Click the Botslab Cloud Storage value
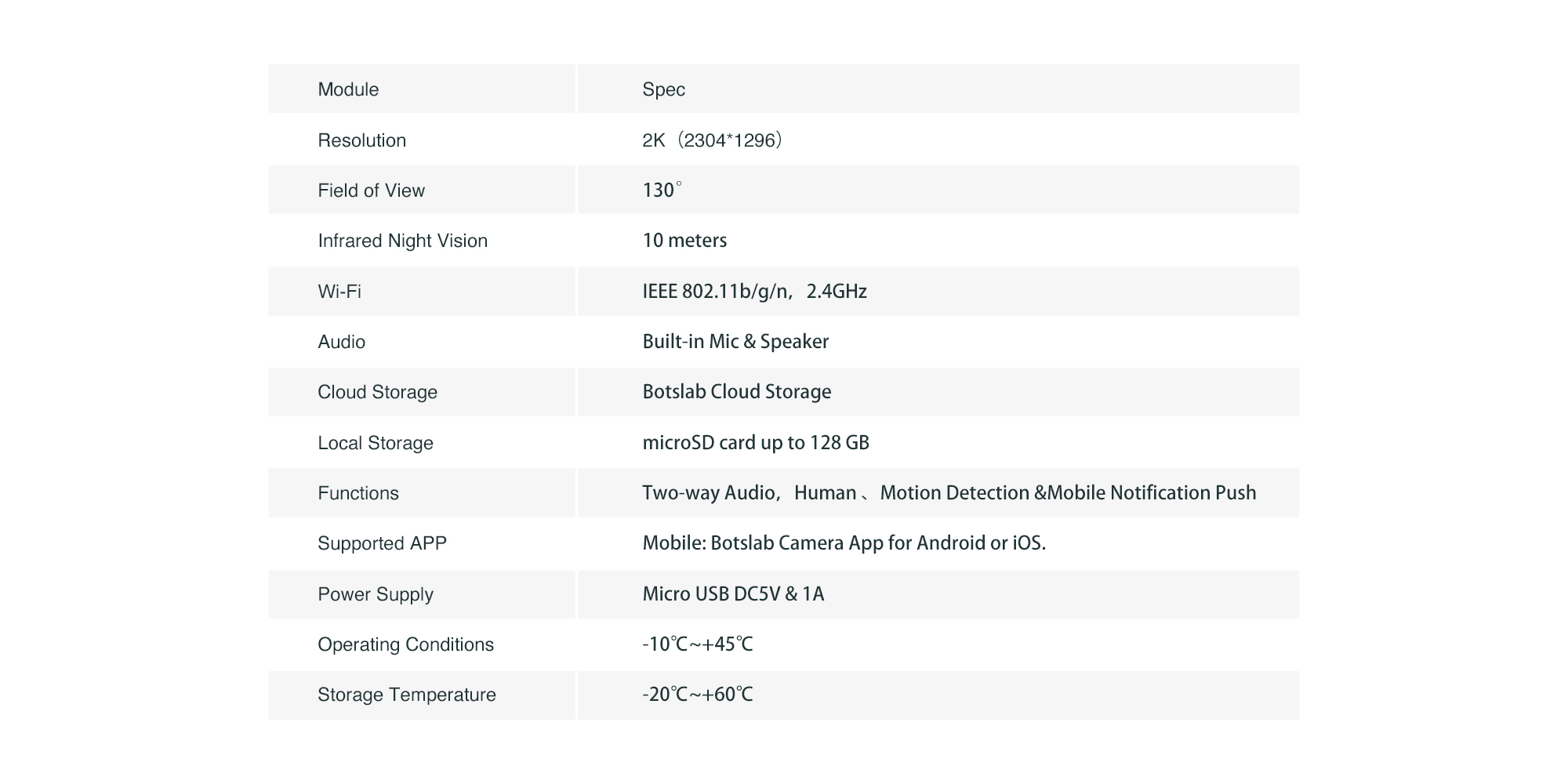The image size is (1568, 784). pos(737,392)
